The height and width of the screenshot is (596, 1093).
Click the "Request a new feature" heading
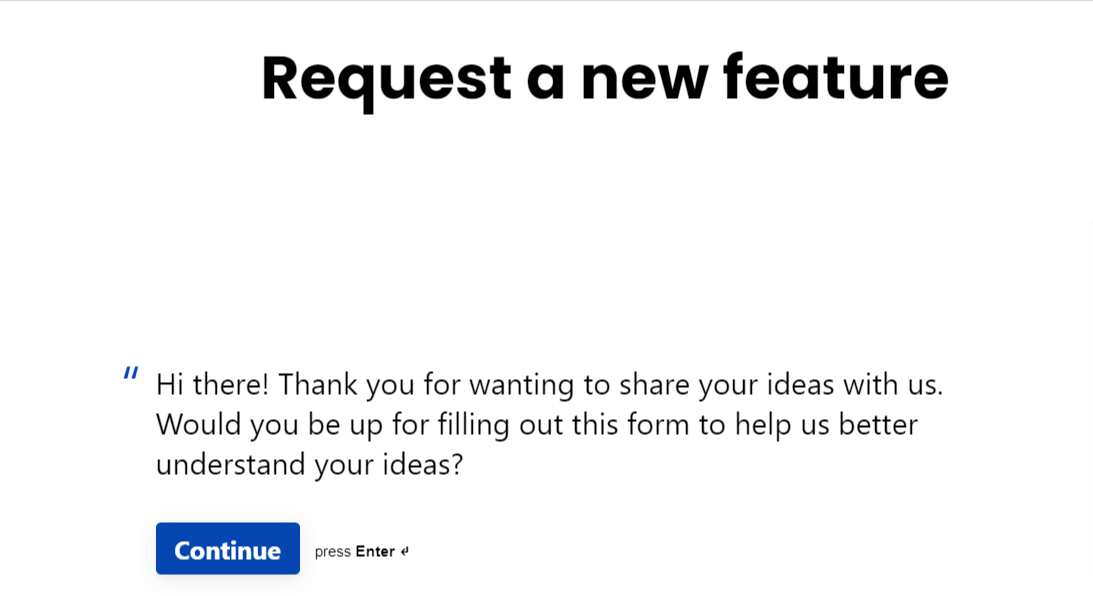coord(604,78)
